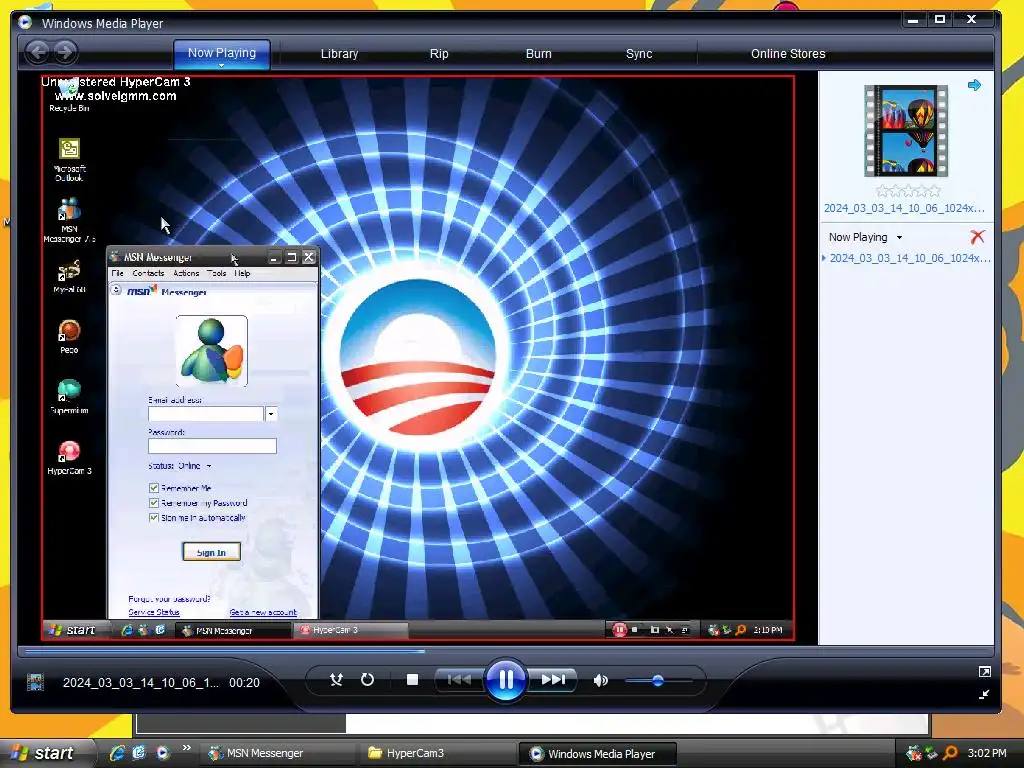Image resolution: width=1024 pixels, height=768 pixels.
Task: Click Windows Media Player title bar icon
Action: click(25, 22)
